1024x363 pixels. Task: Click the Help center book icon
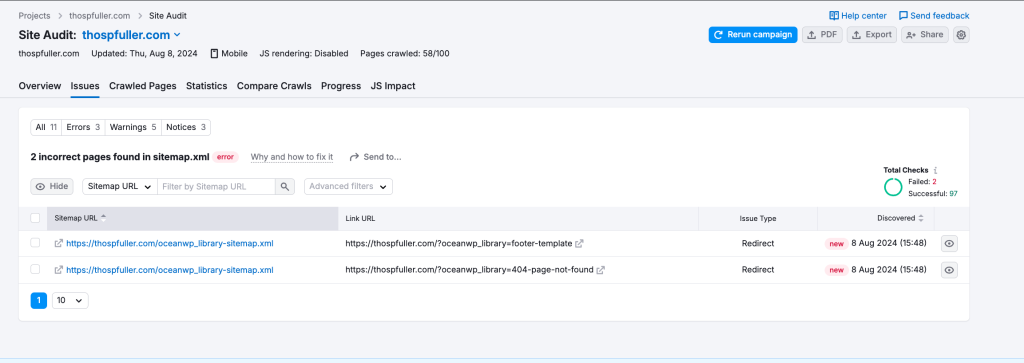tap(834, 16)
